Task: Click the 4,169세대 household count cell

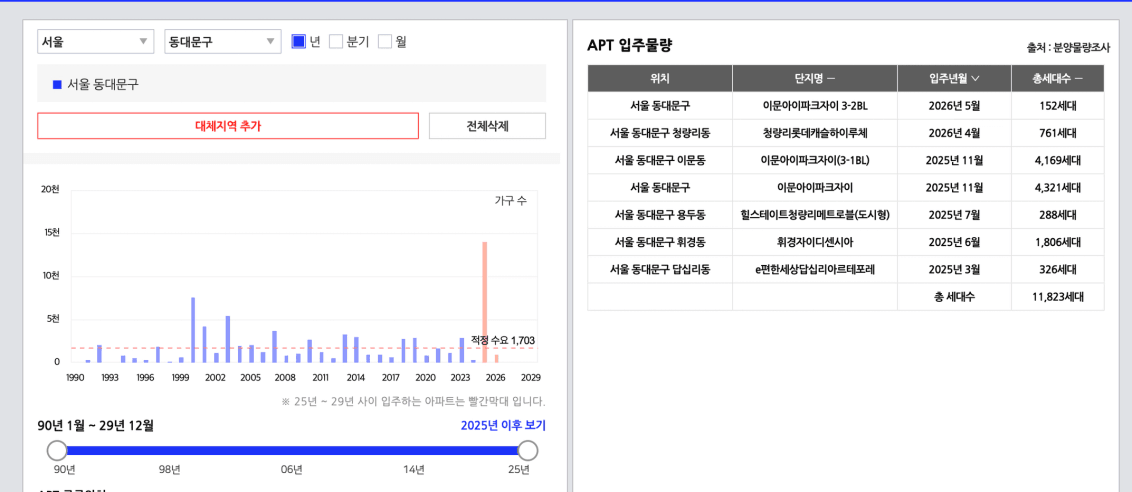Action: click(1058, 160)
